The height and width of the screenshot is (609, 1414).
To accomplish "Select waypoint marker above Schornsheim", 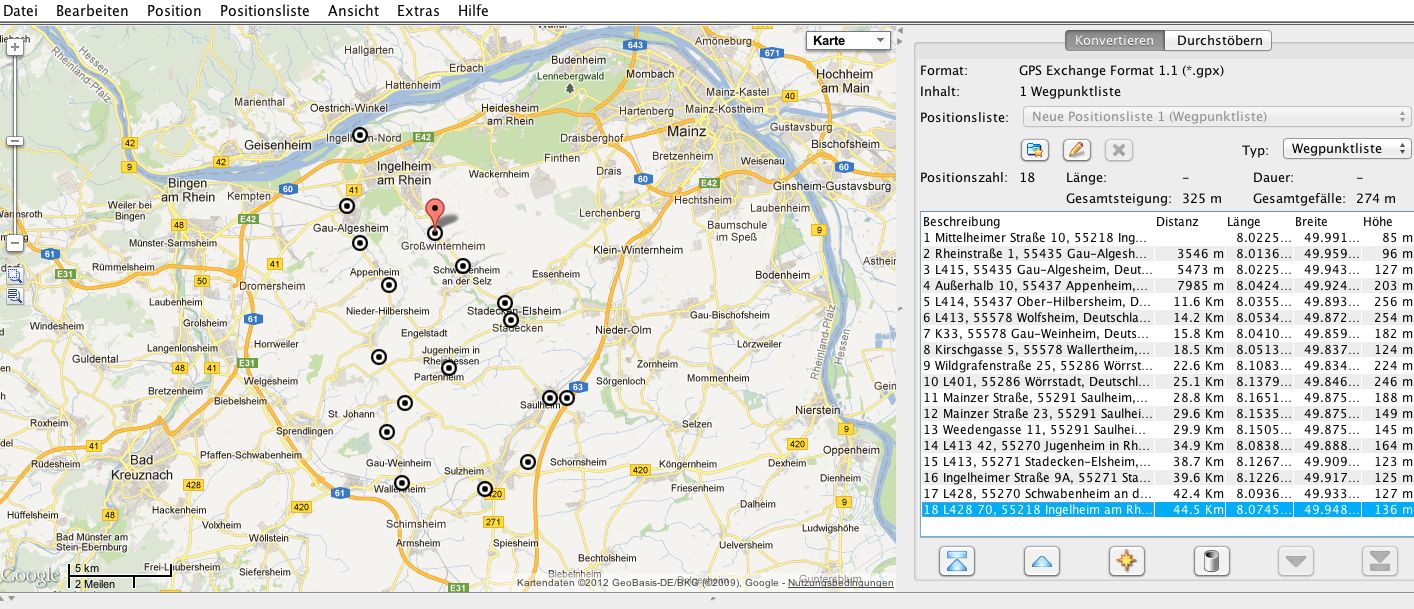I will pos(528,461).
